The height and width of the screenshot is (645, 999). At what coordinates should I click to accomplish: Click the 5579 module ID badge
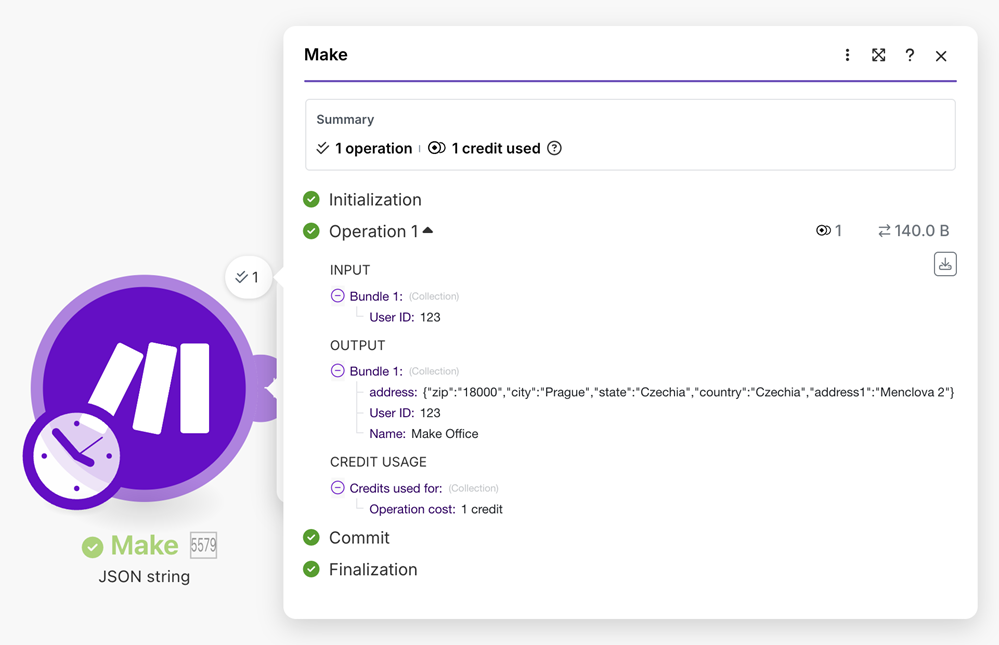pos(203,546)
